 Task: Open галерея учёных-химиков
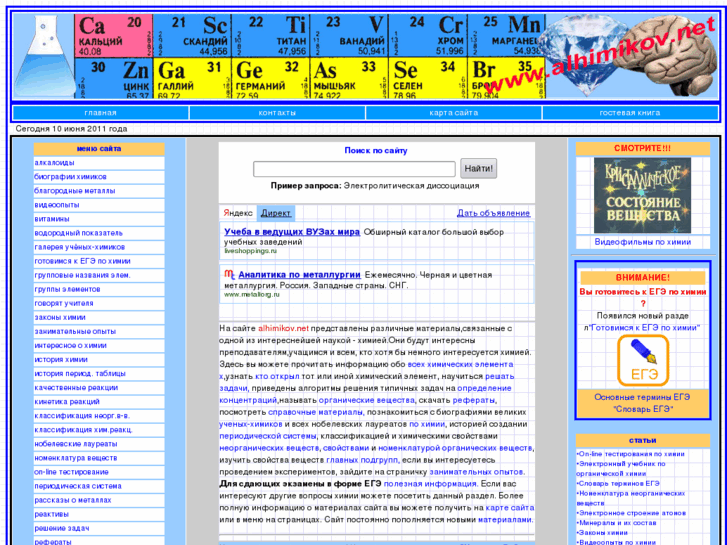coord(80,247)
